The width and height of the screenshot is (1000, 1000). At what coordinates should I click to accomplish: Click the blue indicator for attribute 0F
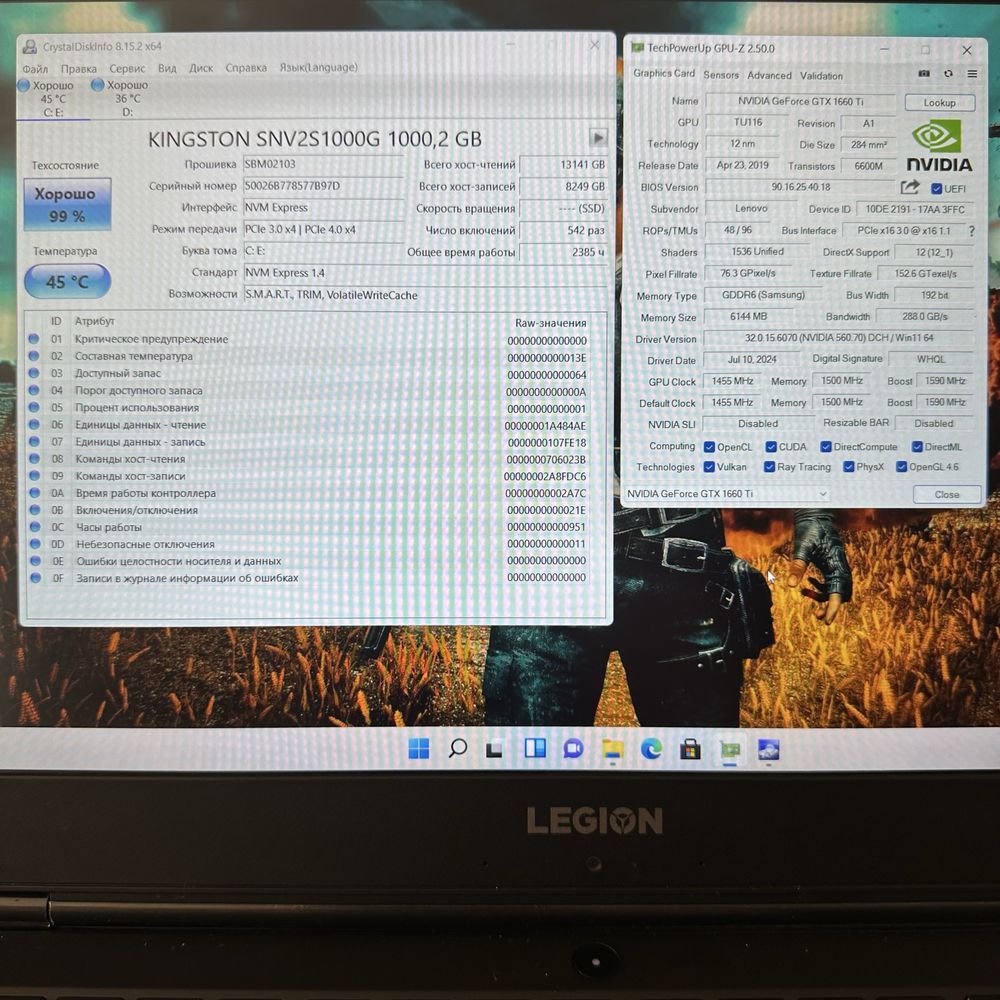tap(36, 578)
